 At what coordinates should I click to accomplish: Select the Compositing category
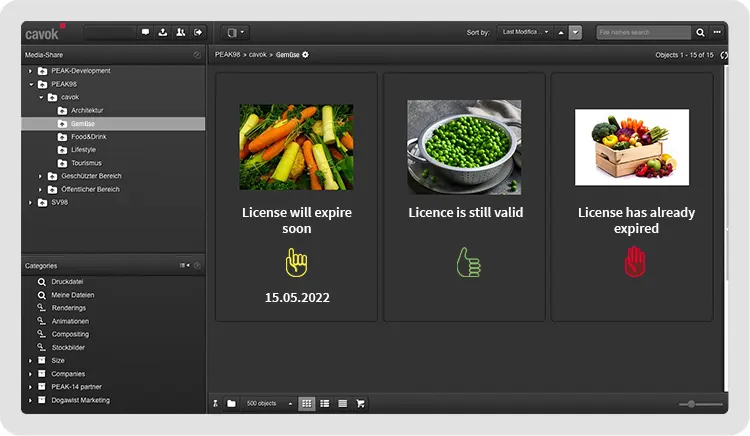pos(70,334)
